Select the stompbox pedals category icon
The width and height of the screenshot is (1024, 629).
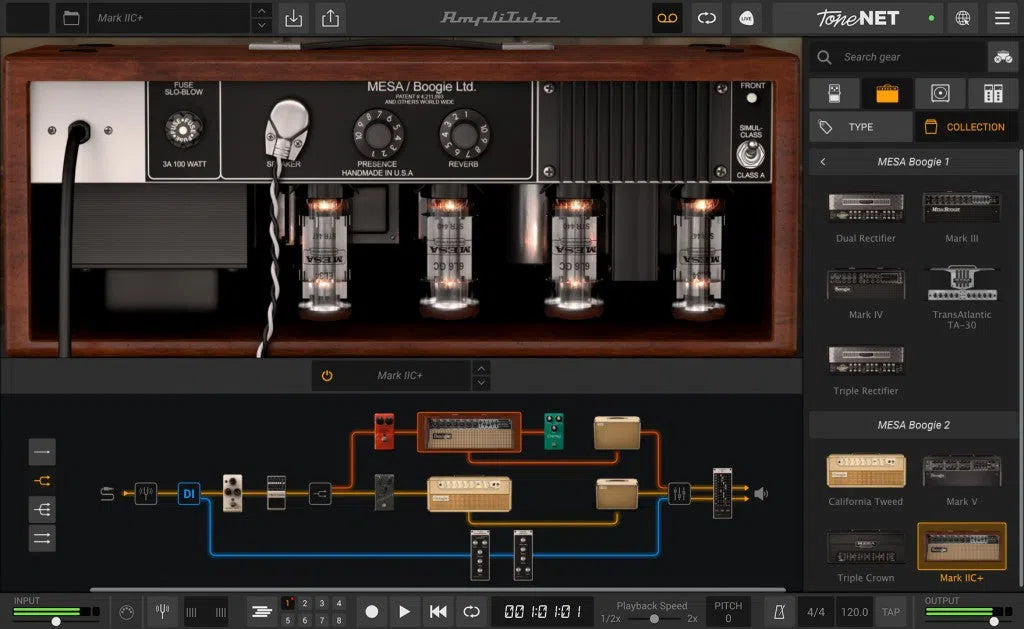[x=834, y=92]
